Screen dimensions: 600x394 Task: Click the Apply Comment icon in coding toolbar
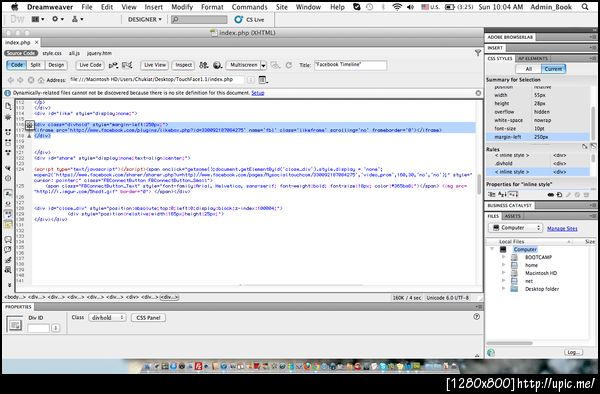point(8,239)
